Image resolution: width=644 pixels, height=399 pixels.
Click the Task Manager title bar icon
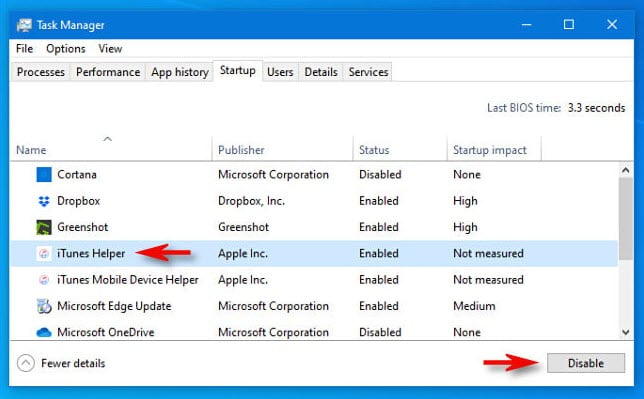pos(24,25)
